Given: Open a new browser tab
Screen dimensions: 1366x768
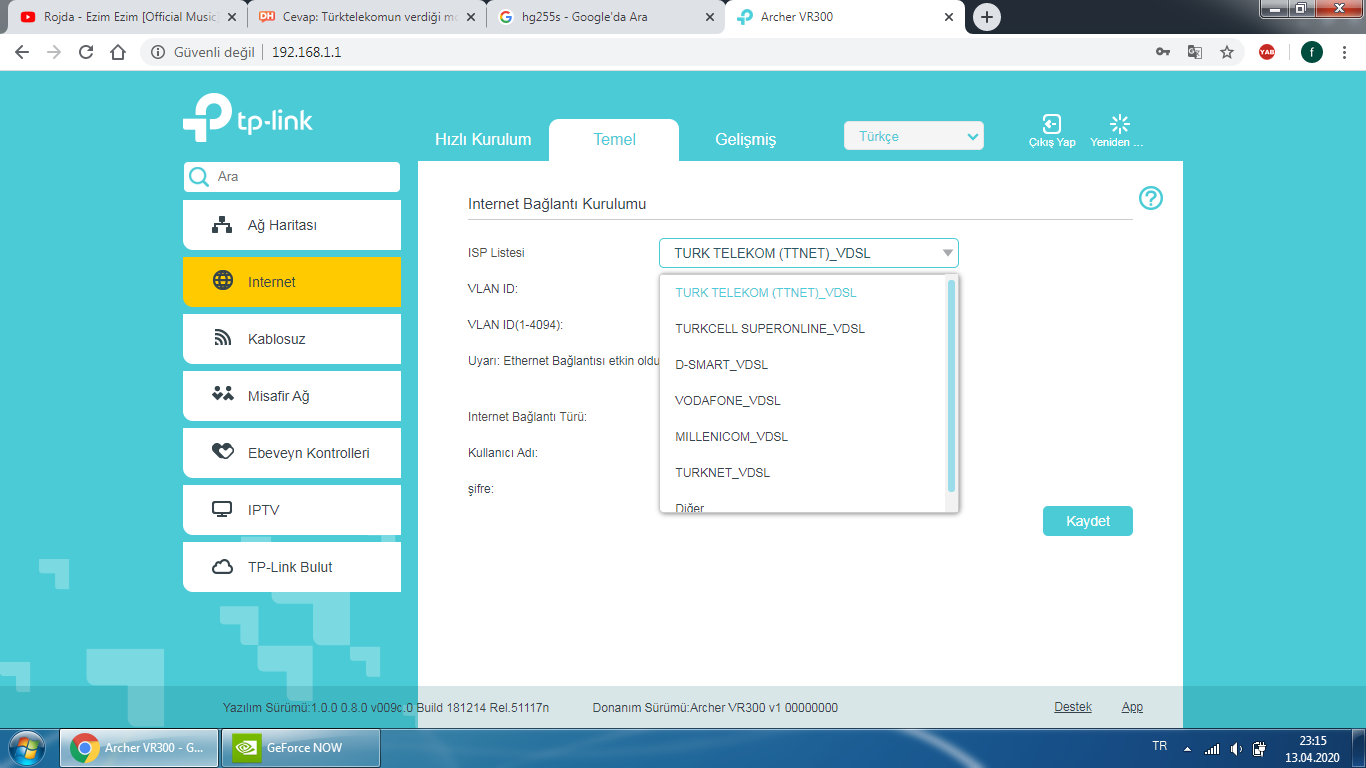Looking at the screenshot, I should point(987,17).
